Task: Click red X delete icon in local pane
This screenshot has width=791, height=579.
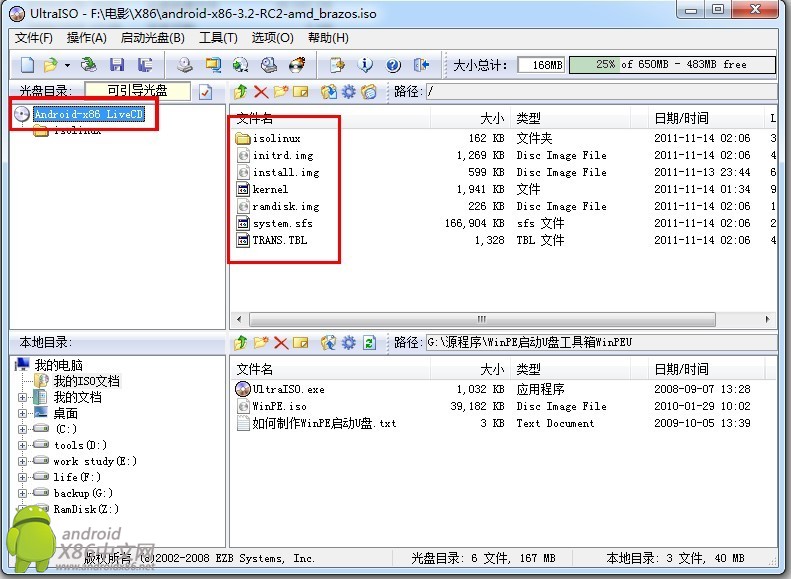Action: point(281,343)
